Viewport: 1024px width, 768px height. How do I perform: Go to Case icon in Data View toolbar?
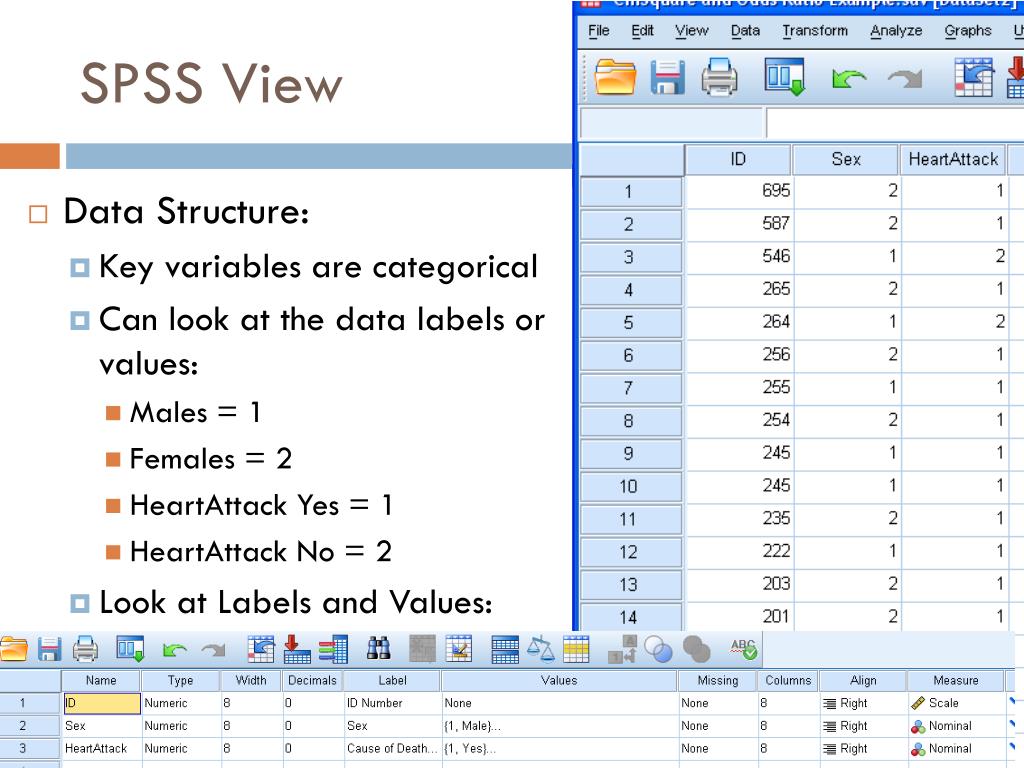[x=974, y=77]
